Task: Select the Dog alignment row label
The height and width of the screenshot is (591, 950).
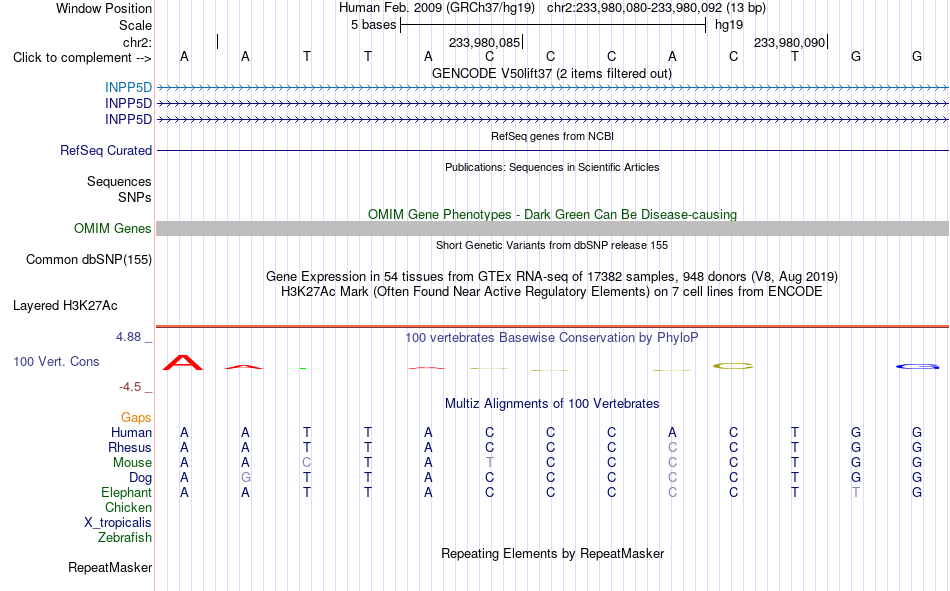Action: [x=140, y=478]
